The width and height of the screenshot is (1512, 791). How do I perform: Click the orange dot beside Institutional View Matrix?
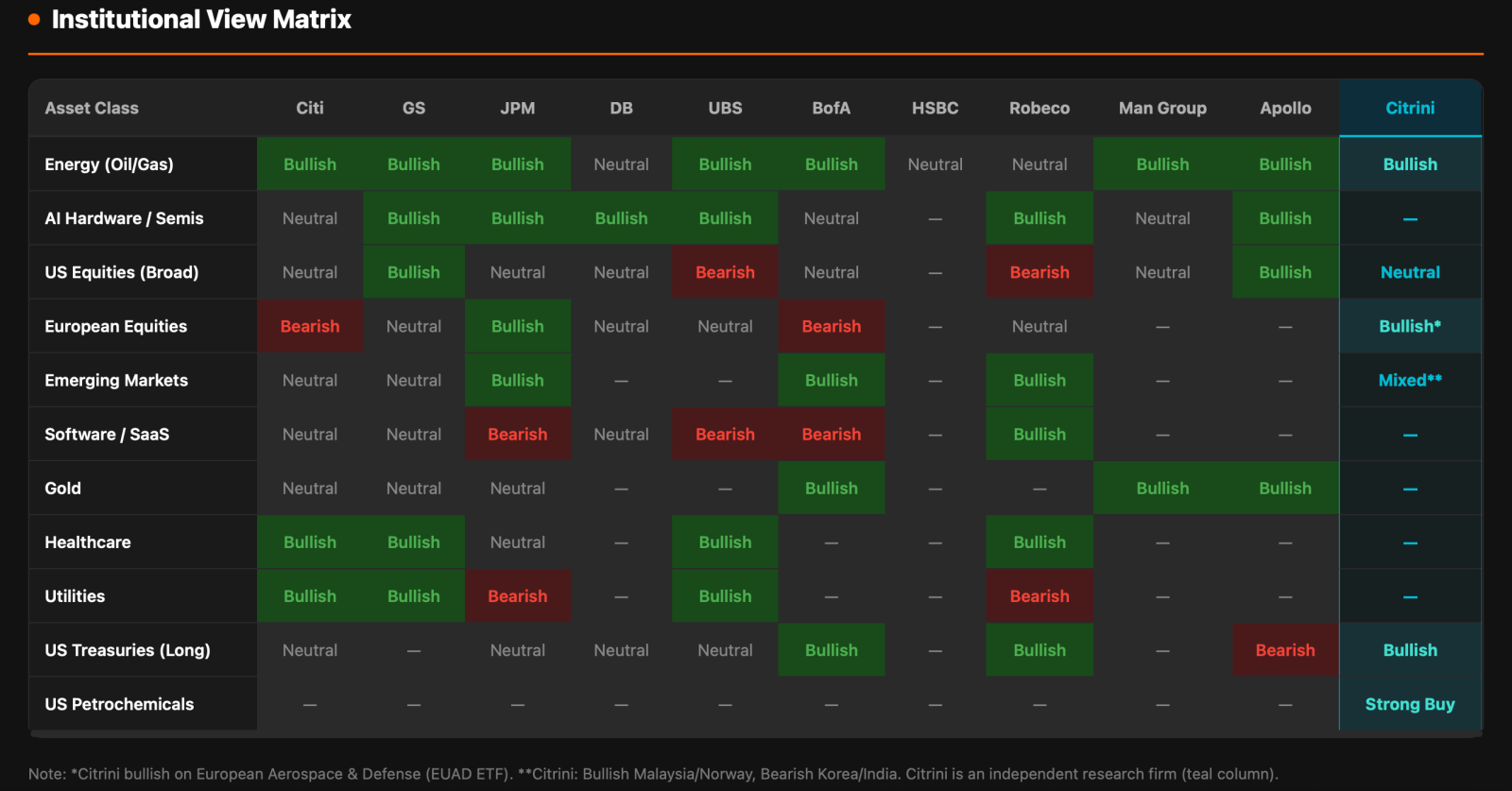pos(34,19)
